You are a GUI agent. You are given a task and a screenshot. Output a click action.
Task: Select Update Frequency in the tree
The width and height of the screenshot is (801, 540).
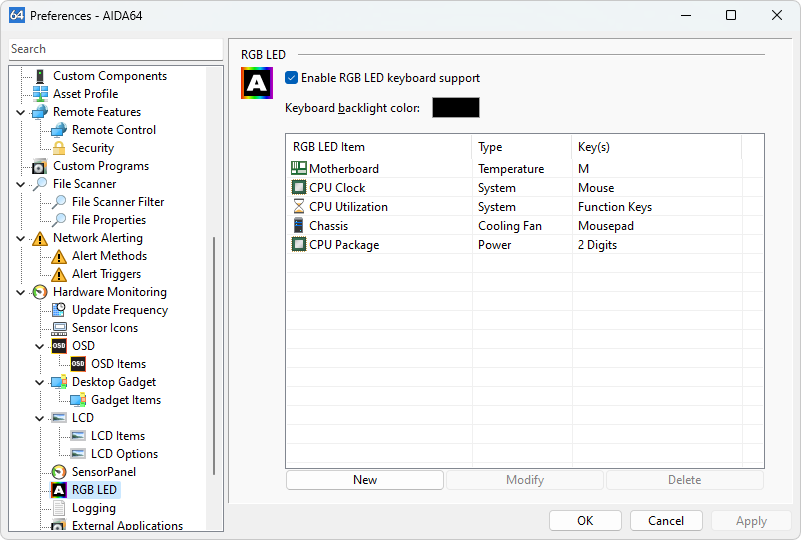tap(119, 310)
